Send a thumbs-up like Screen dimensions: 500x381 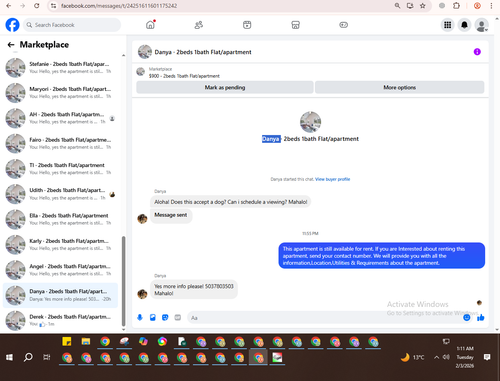click(x=480, y=317)
